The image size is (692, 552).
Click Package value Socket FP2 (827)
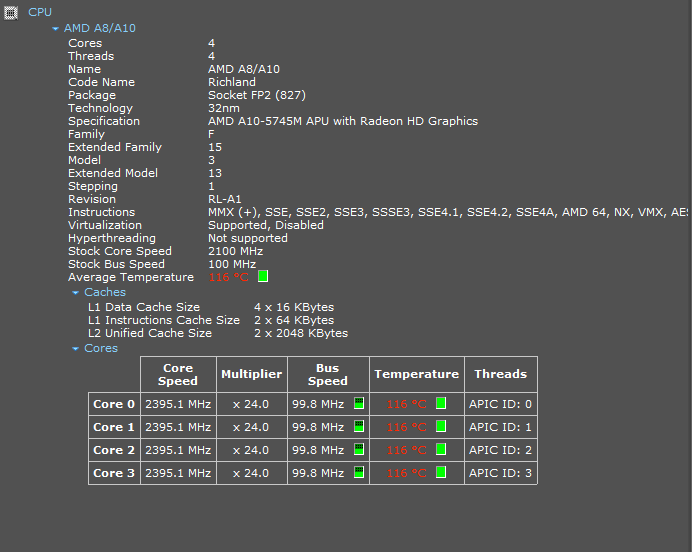[257, 95]
